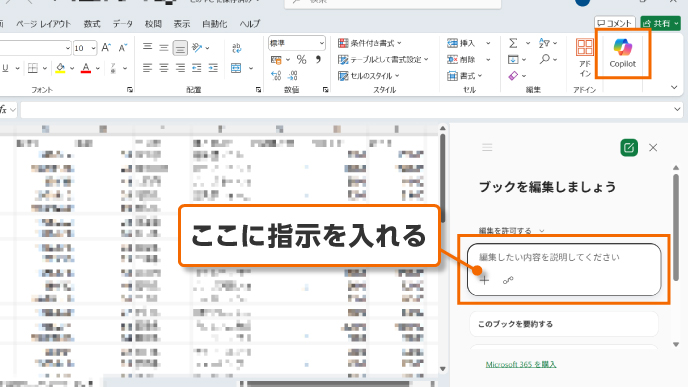Open the Copilot pane hamburger menu
This screenshot has width=688, height=387.
[x=487, y=147]
